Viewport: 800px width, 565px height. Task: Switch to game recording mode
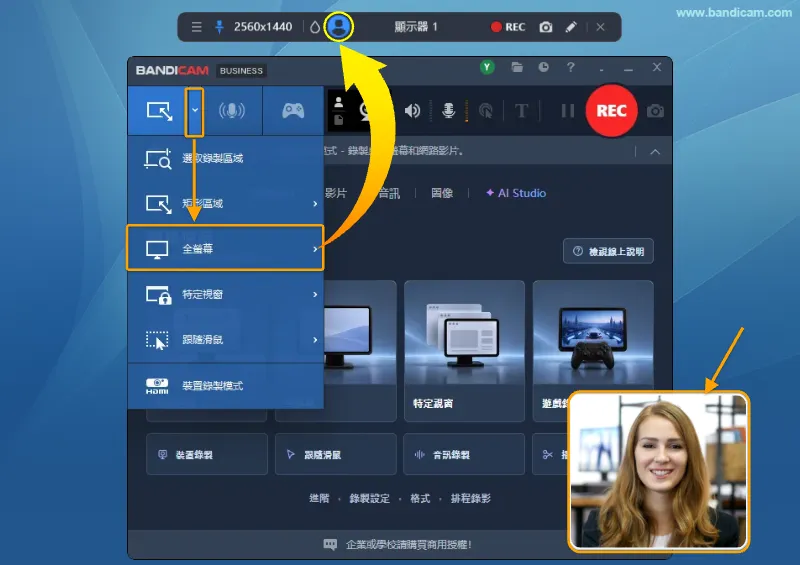[x=293, y=111]
